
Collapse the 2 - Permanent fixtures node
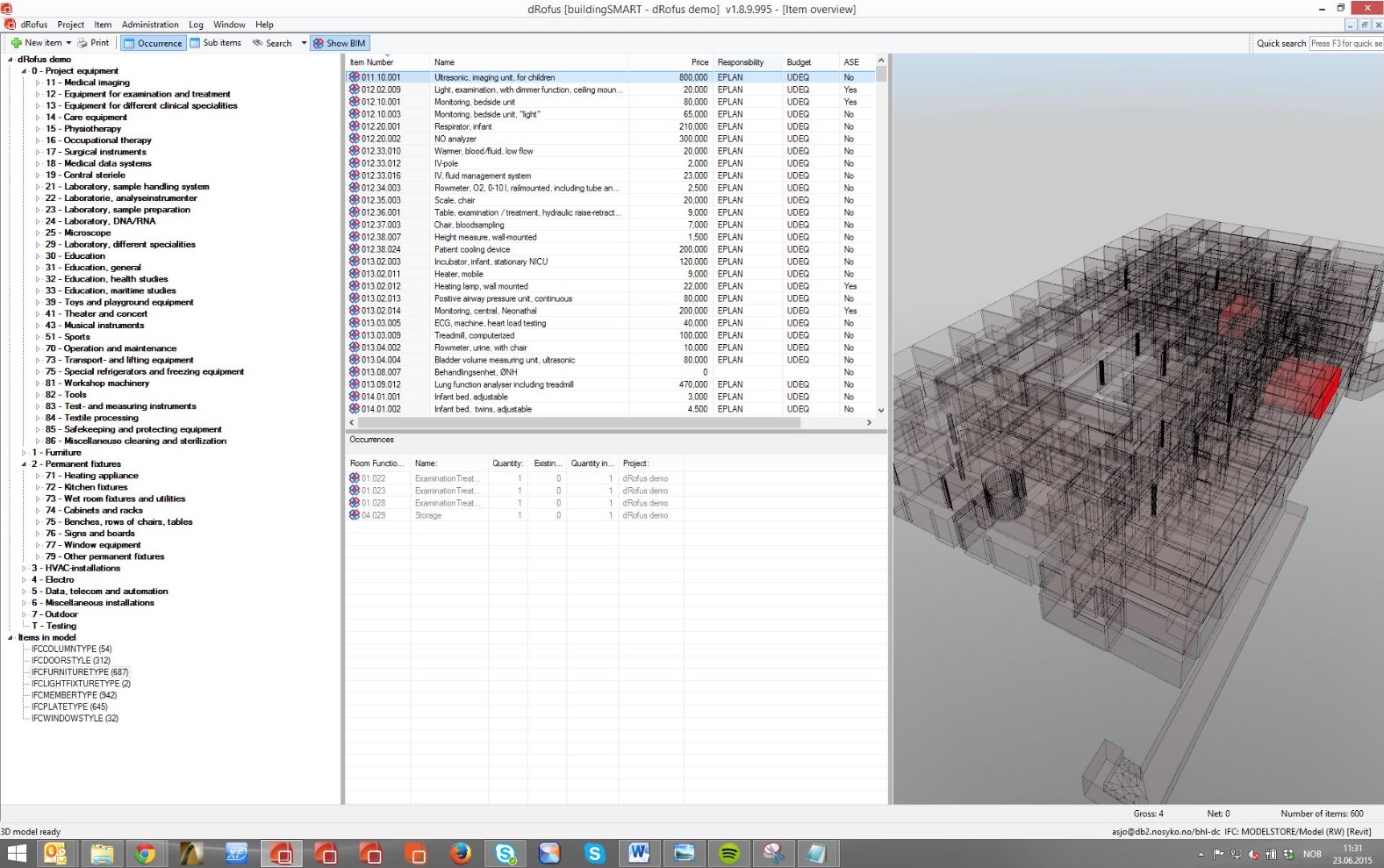click(25, 464)
